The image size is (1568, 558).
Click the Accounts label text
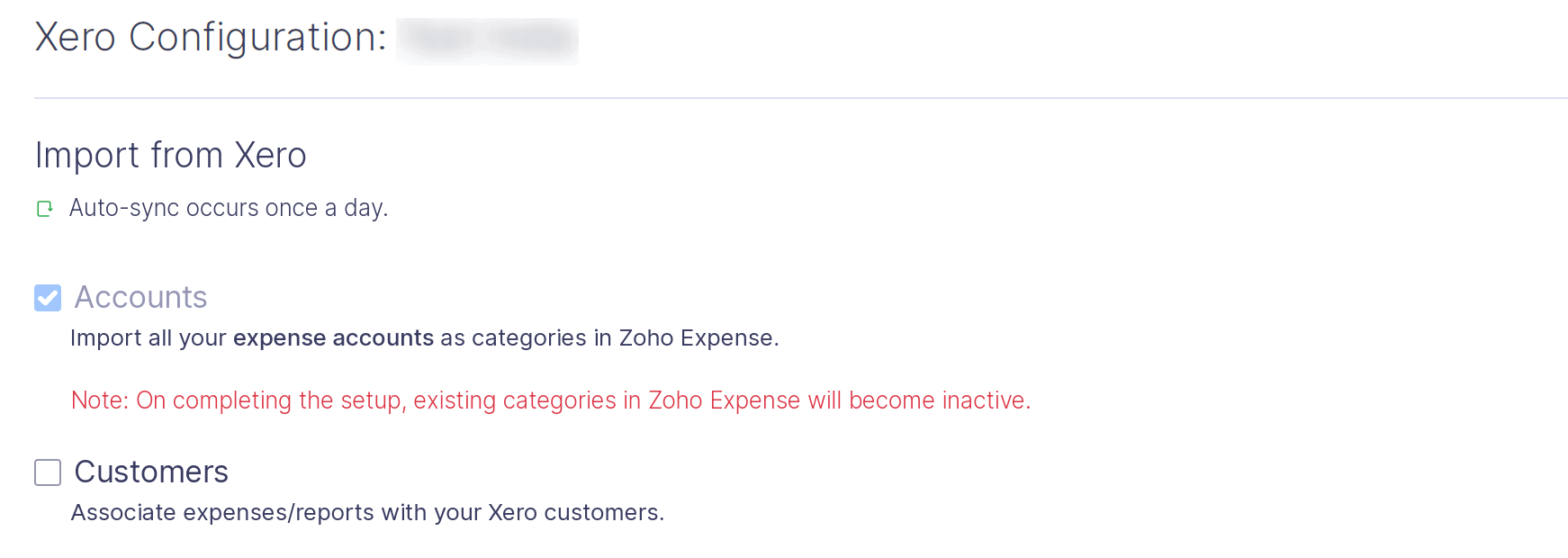140,297
